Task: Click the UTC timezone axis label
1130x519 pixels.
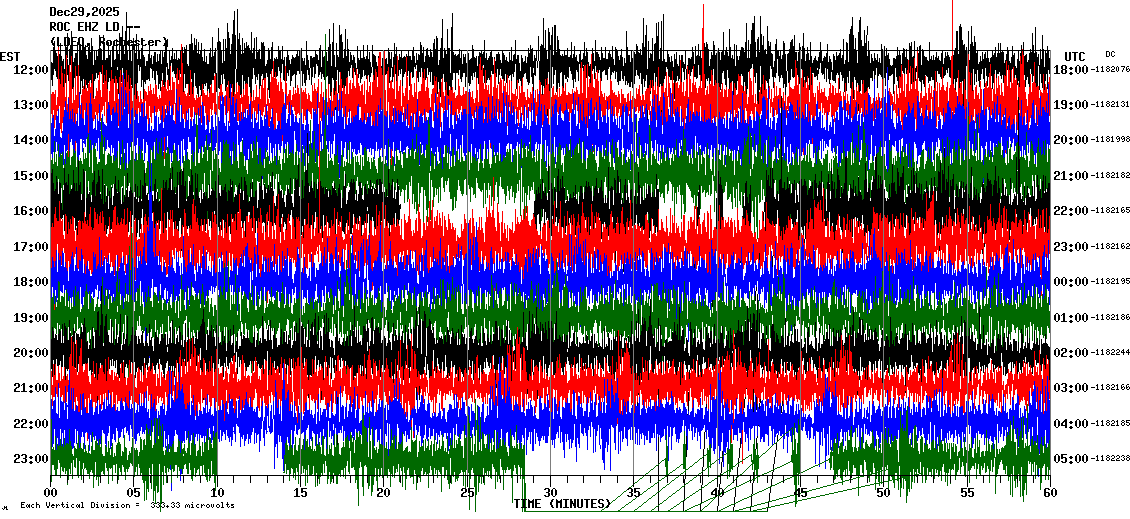Action: [1075, 56]
